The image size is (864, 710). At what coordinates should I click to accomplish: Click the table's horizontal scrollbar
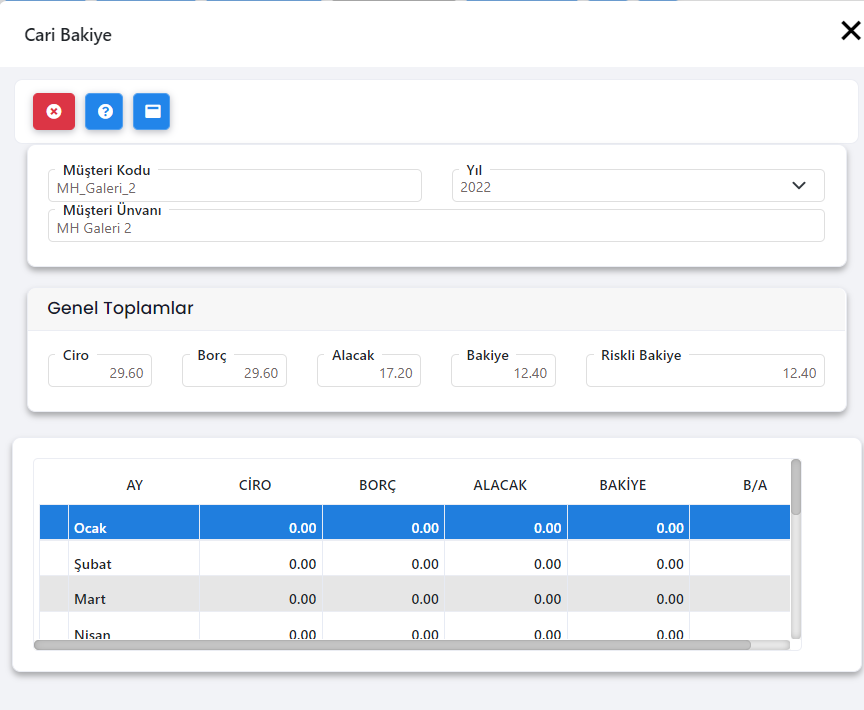click(392, 645)
